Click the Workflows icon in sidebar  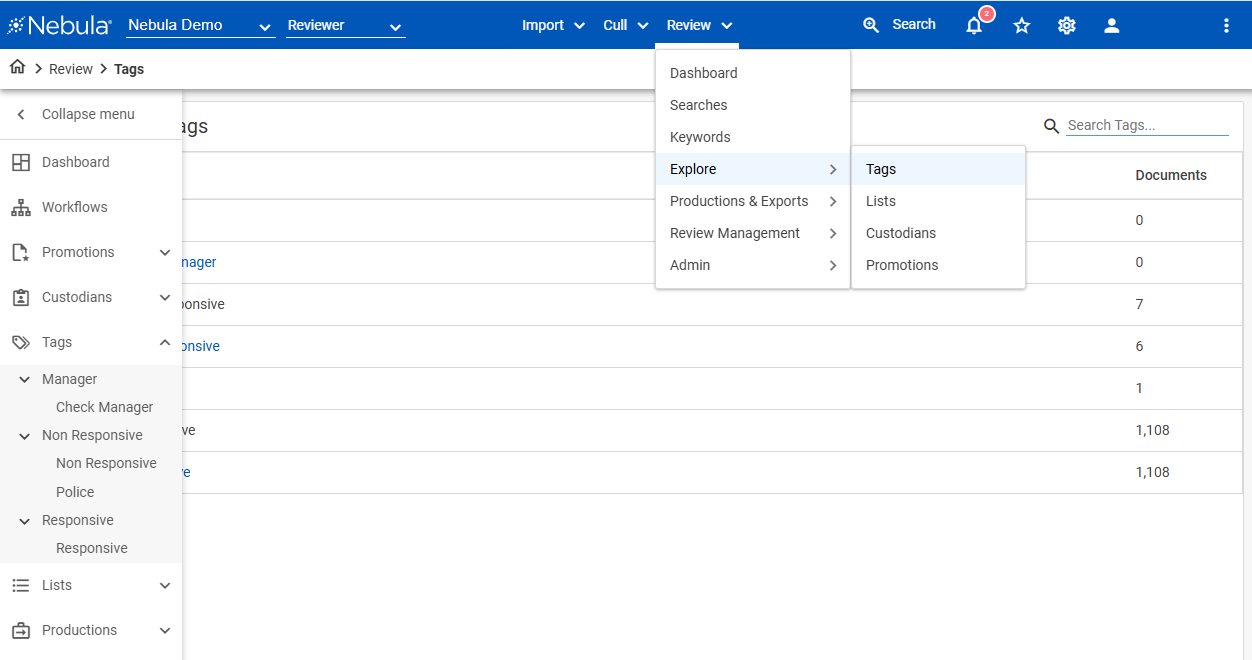(20, 207)
